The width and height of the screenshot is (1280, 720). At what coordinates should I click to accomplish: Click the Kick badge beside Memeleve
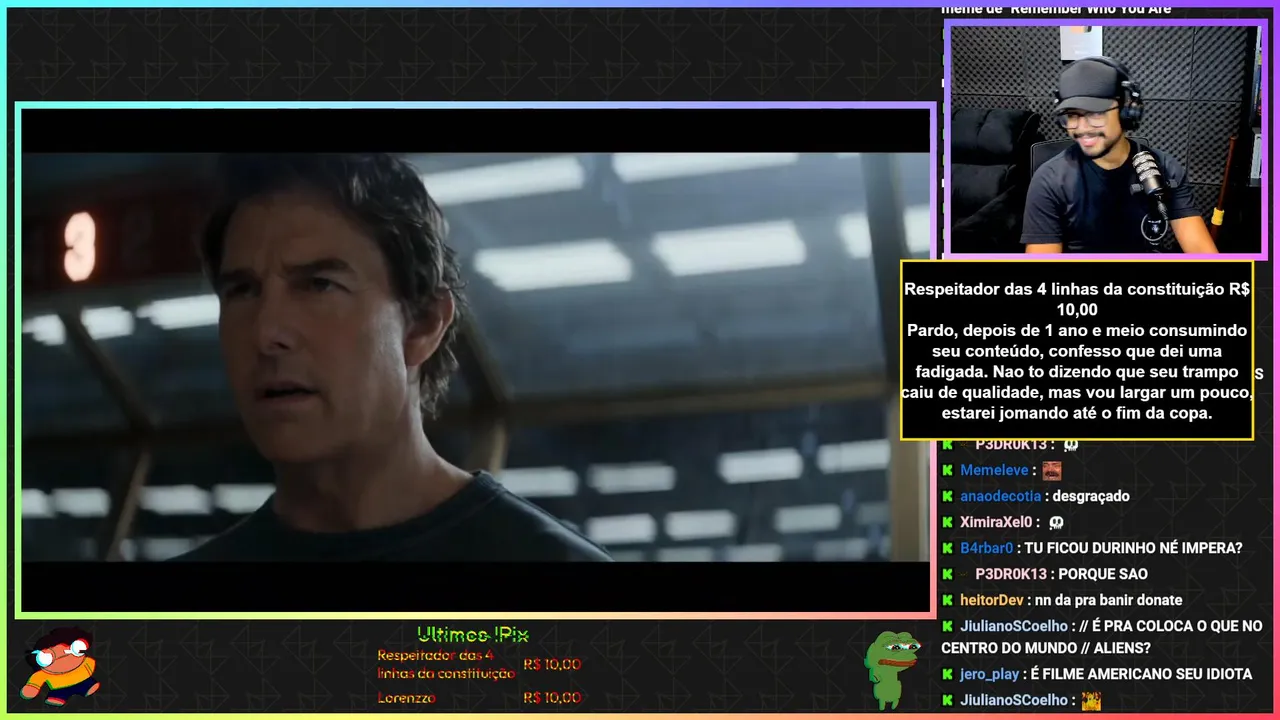click(947, 470)
